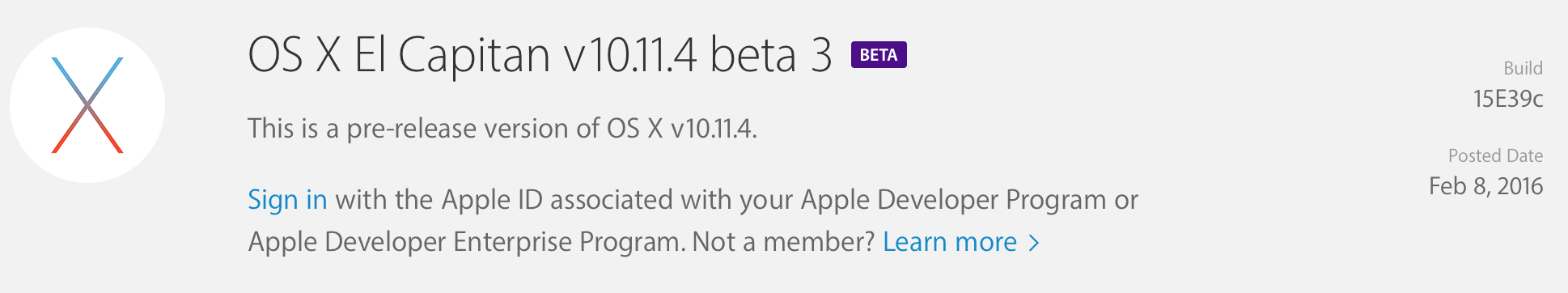Click OS X v10.11.4. in the description line
1568x293 pixels.
click(682, 129)
